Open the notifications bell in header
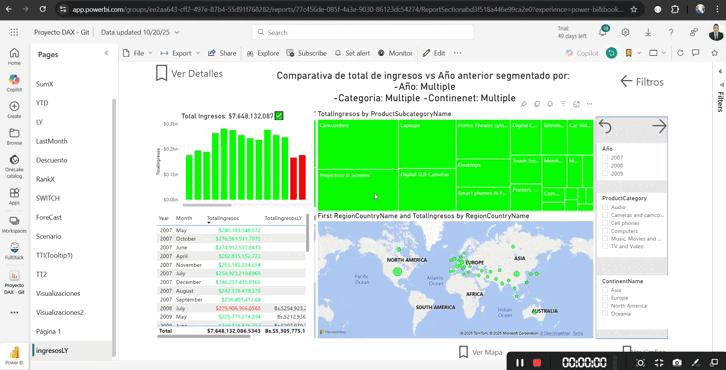Image resolution: width=726 pixels, height=370 pixels. coord(602,32)
